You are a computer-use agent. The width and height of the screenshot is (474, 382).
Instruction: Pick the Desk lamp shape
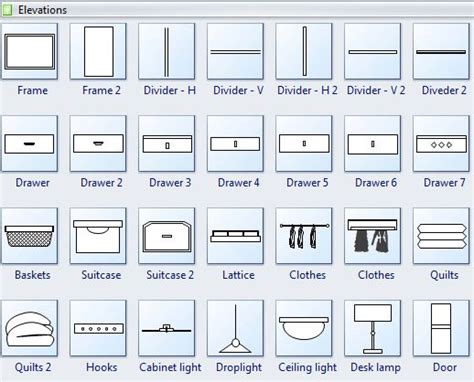[373, 328]
